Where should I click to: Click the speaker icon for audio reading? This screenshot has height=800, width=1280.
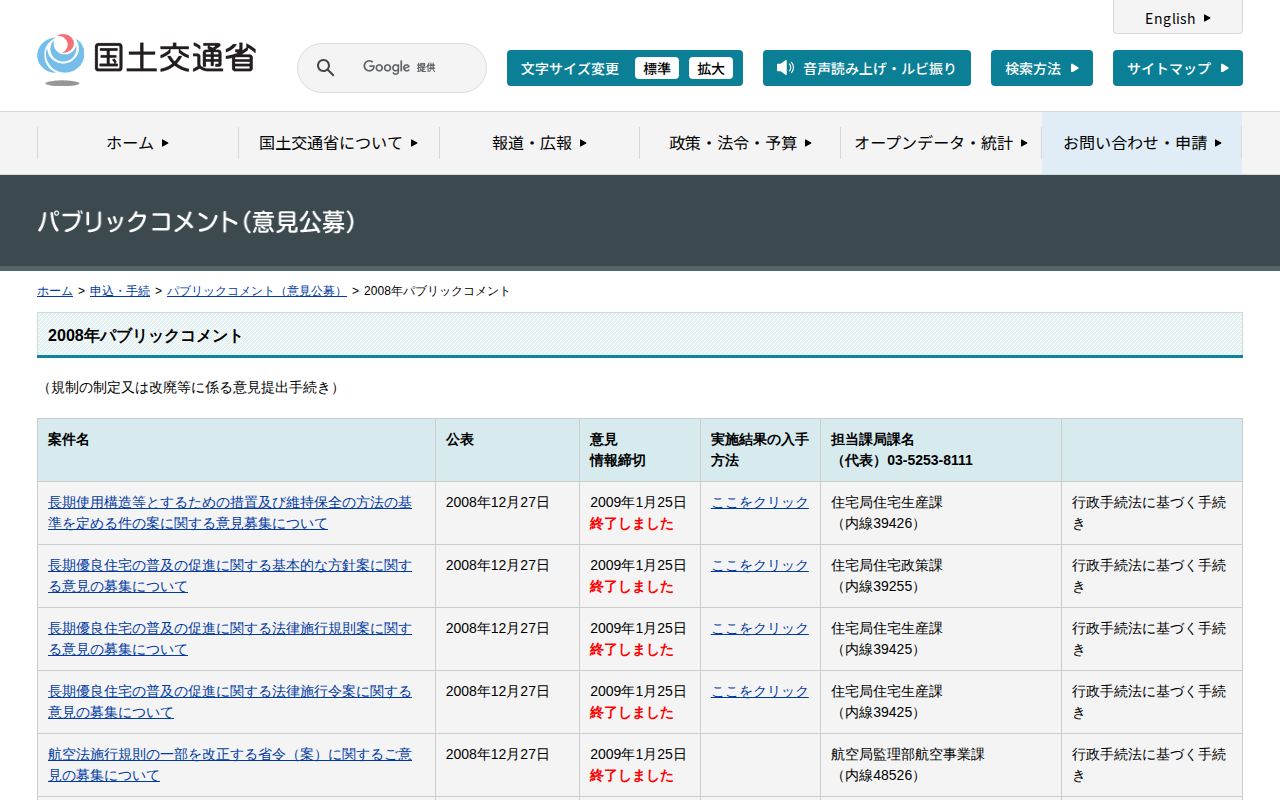(x=785, y=68)
